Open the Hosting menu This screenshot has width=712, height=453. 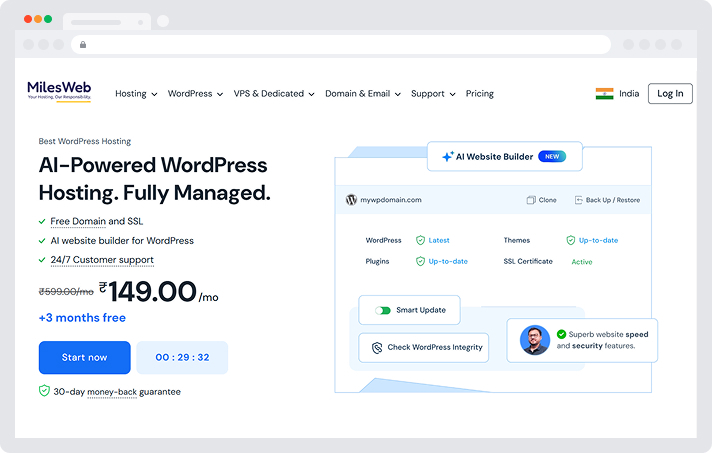click(x=136, y=94)
